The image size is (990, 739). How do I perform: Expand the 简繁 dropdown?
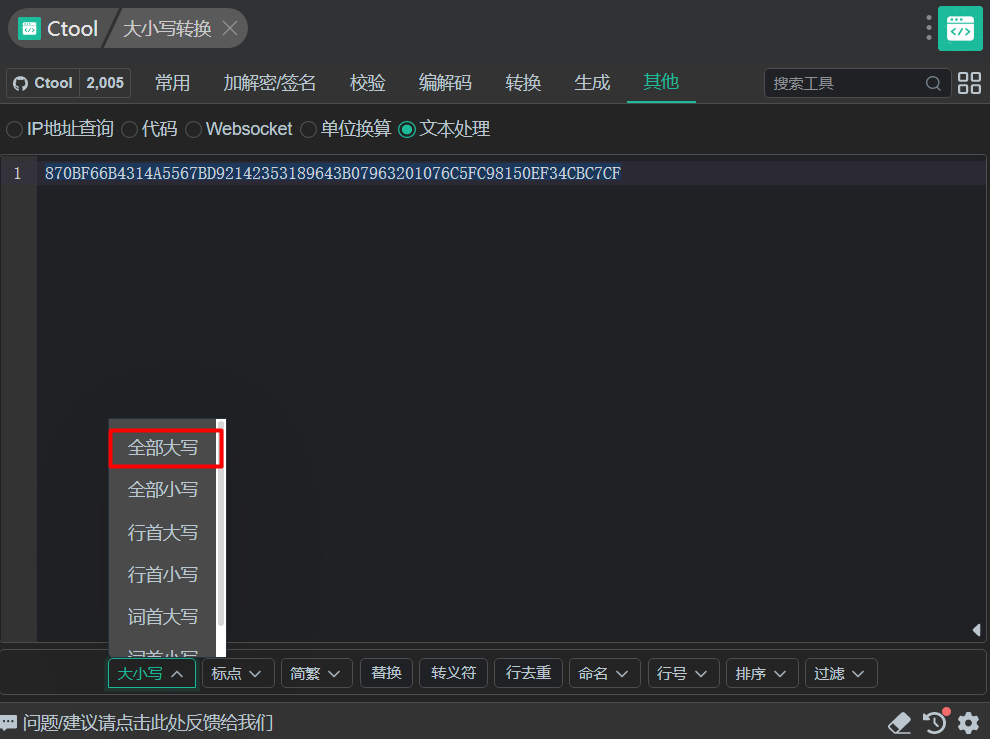(317, 674)
